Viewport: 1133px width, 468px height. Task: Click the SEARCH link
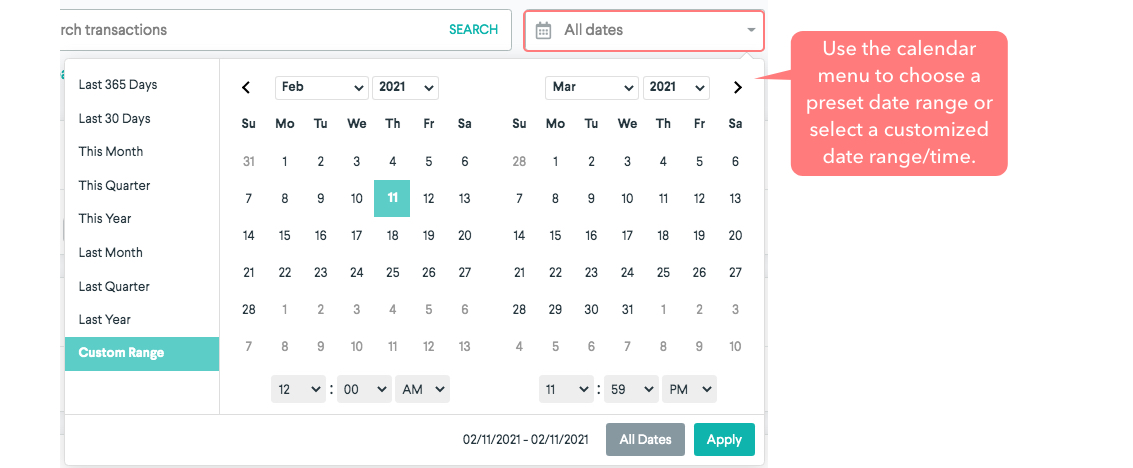click(473, 30)
